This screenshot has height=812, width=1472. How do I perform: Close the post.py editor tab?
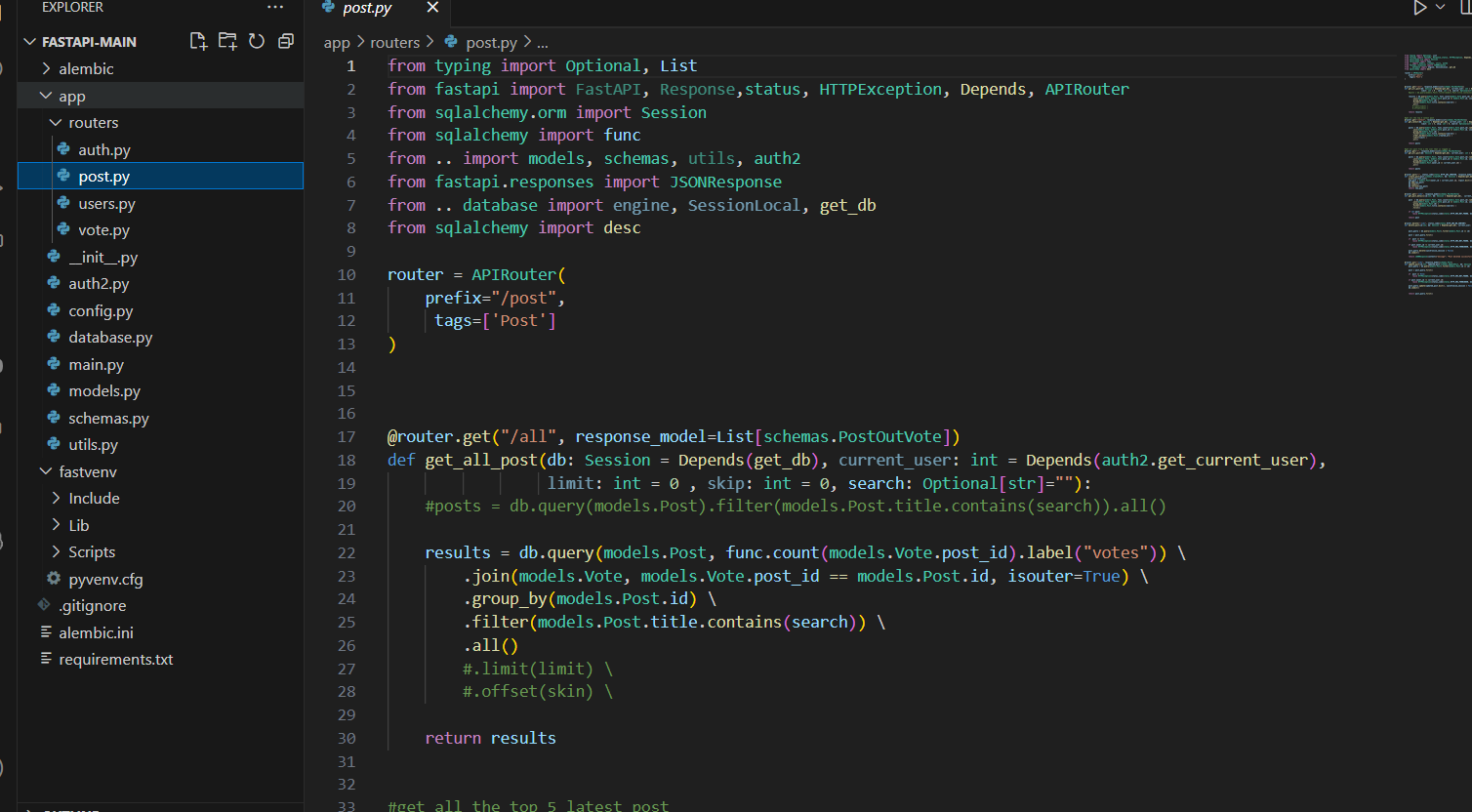click(x=432, y=7)
